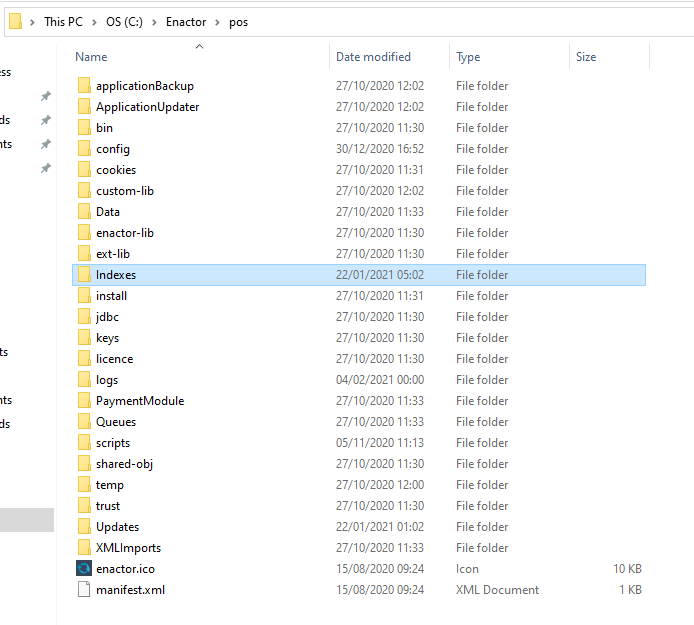Click the enactor.ico file icon
Viewport: 694px width, 625px height.
click(x=84, y=569)
